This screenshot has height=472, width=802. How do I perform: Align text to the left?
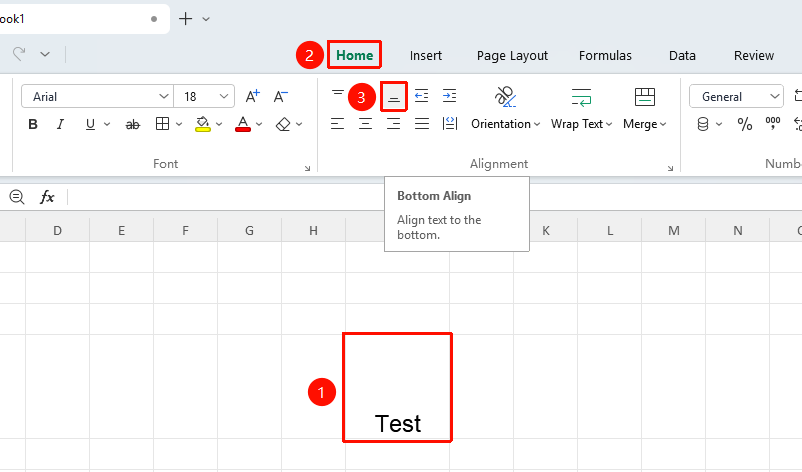pos(338,124)
